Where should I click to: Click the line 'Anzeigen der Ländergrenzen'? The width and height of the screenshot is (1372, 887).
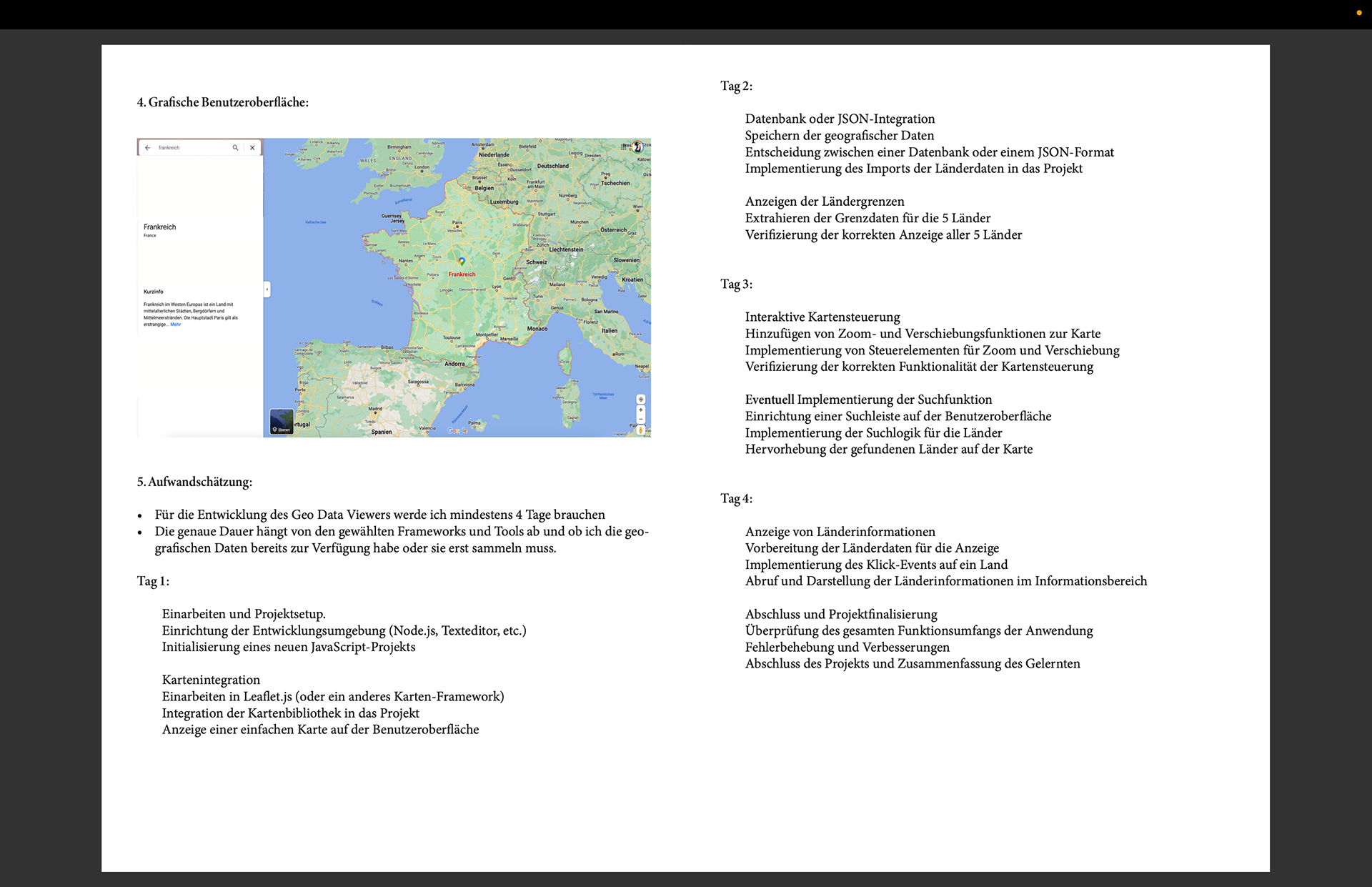825,202
